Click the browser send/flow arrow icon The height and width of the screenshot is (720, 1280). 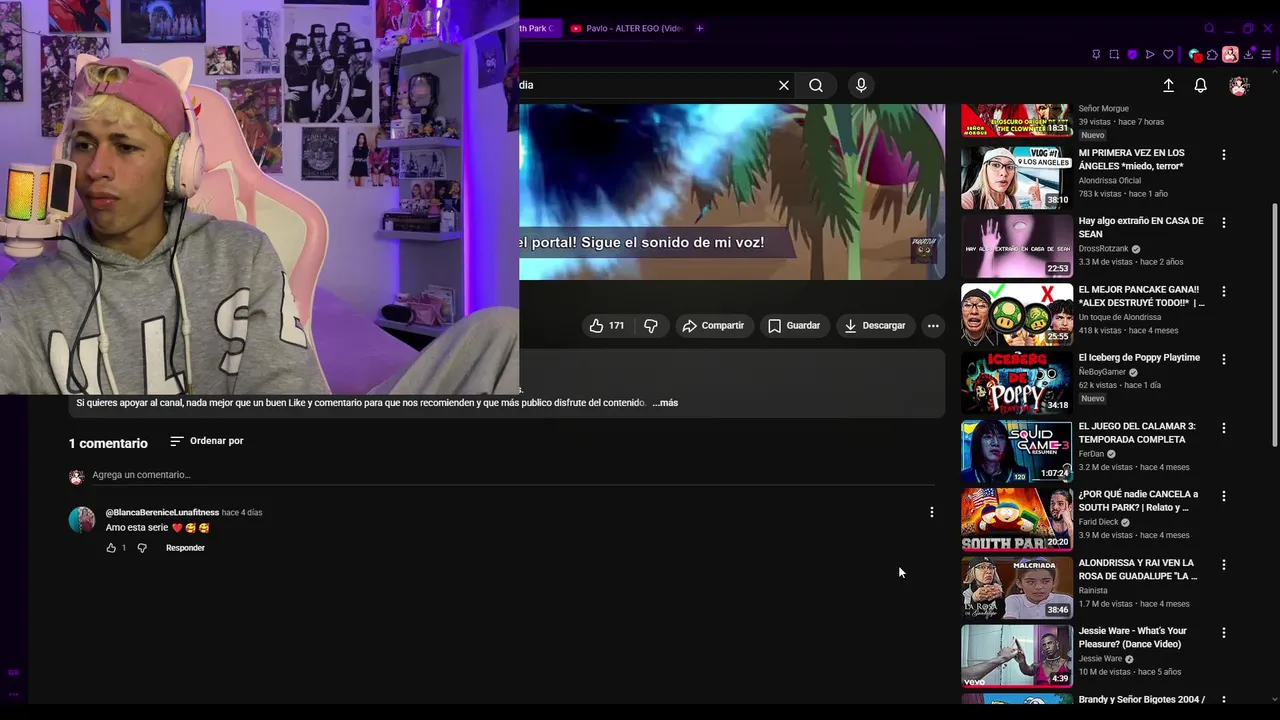pyautogui.click(x=1150, y=55)
